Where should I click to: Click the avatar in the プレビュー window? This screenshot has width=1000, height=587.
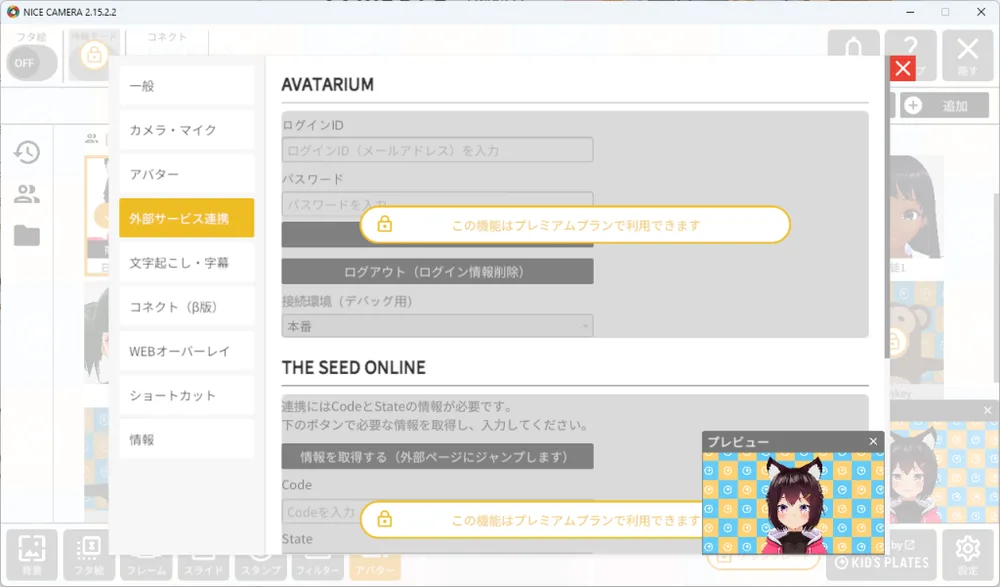[x=794, y=504]
